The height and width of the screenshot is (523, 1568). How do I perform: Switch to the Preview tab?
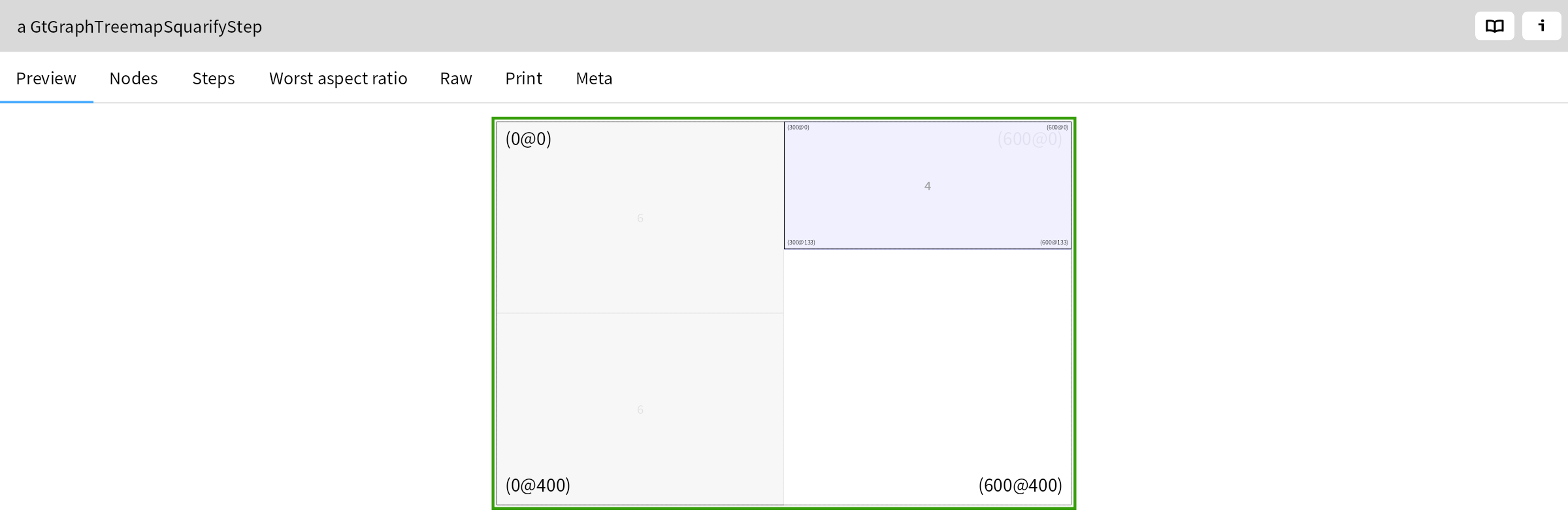[46, 78]
